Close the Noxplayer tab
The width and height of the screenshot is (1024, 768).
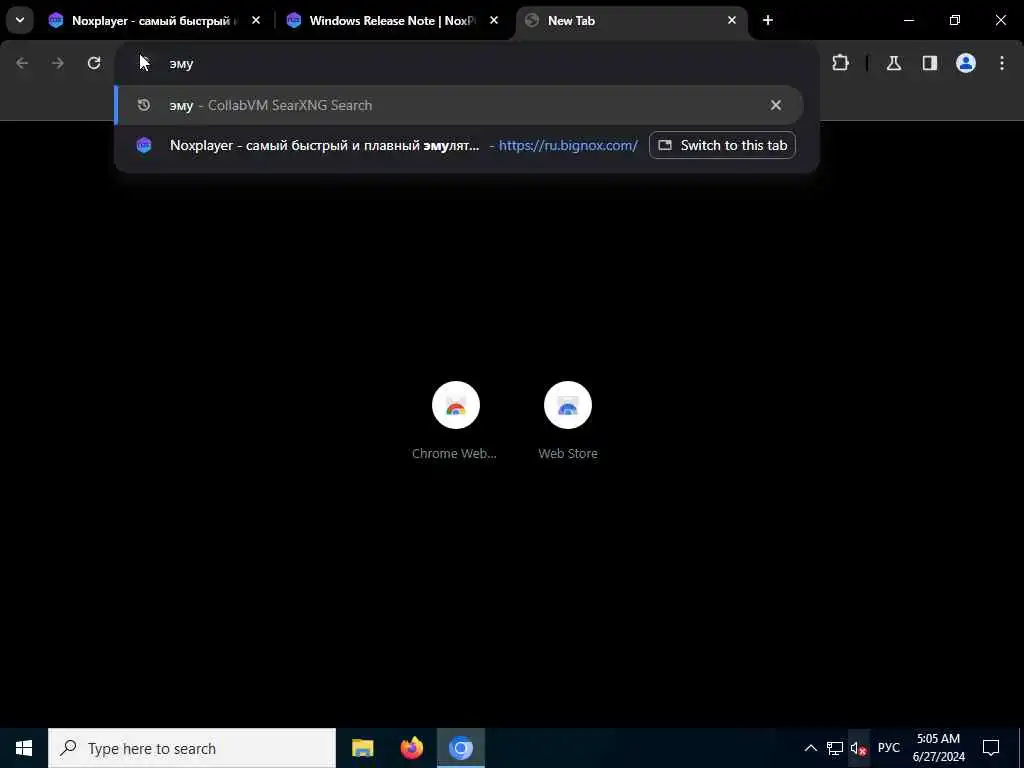(256, 21)
